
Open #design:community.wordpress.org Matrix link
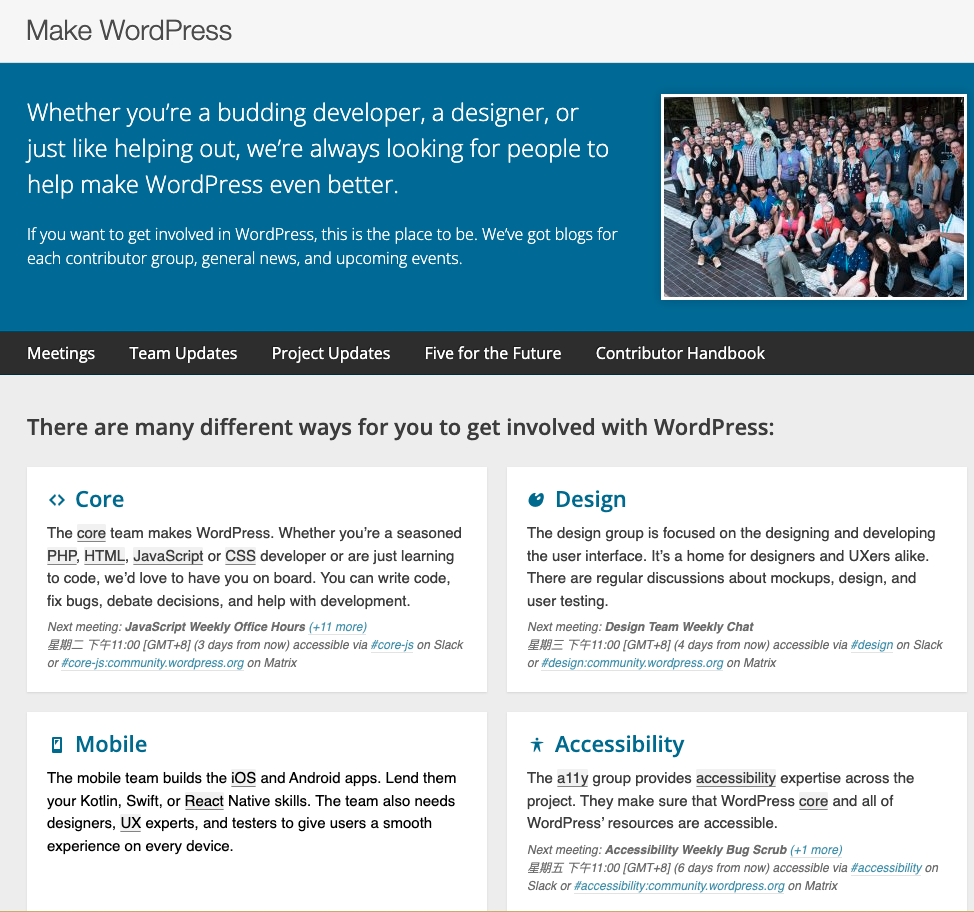point(632,663)
